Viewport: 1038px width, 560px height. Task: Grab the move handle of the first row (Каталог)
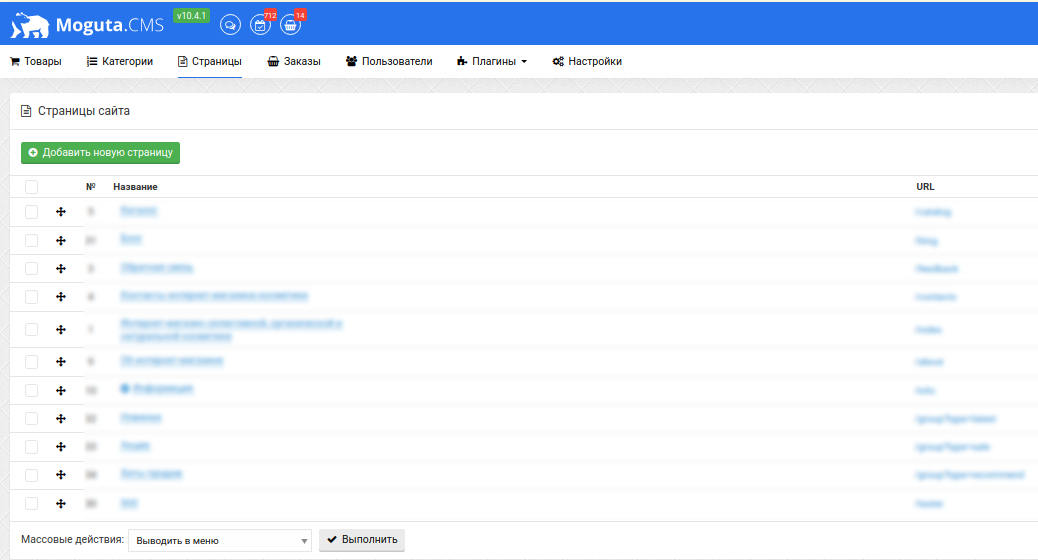pyautogui.click(x=61, y=212)
